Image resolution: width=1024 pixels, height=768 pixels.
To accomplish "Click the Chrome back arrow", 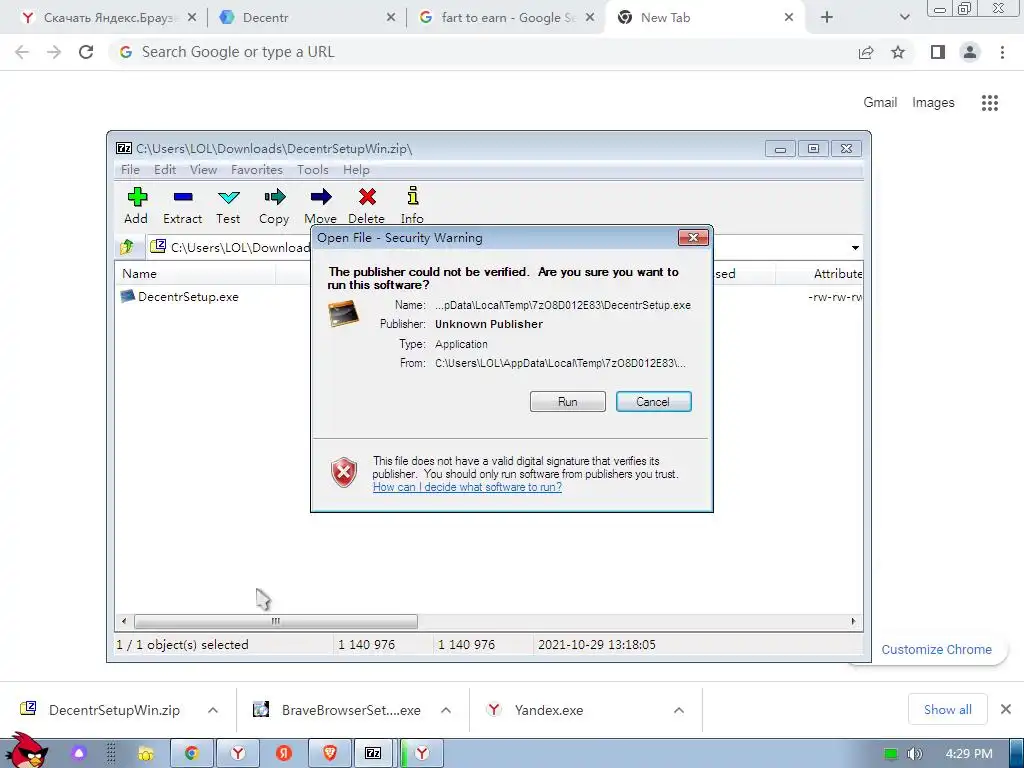I will pos(22,52).
